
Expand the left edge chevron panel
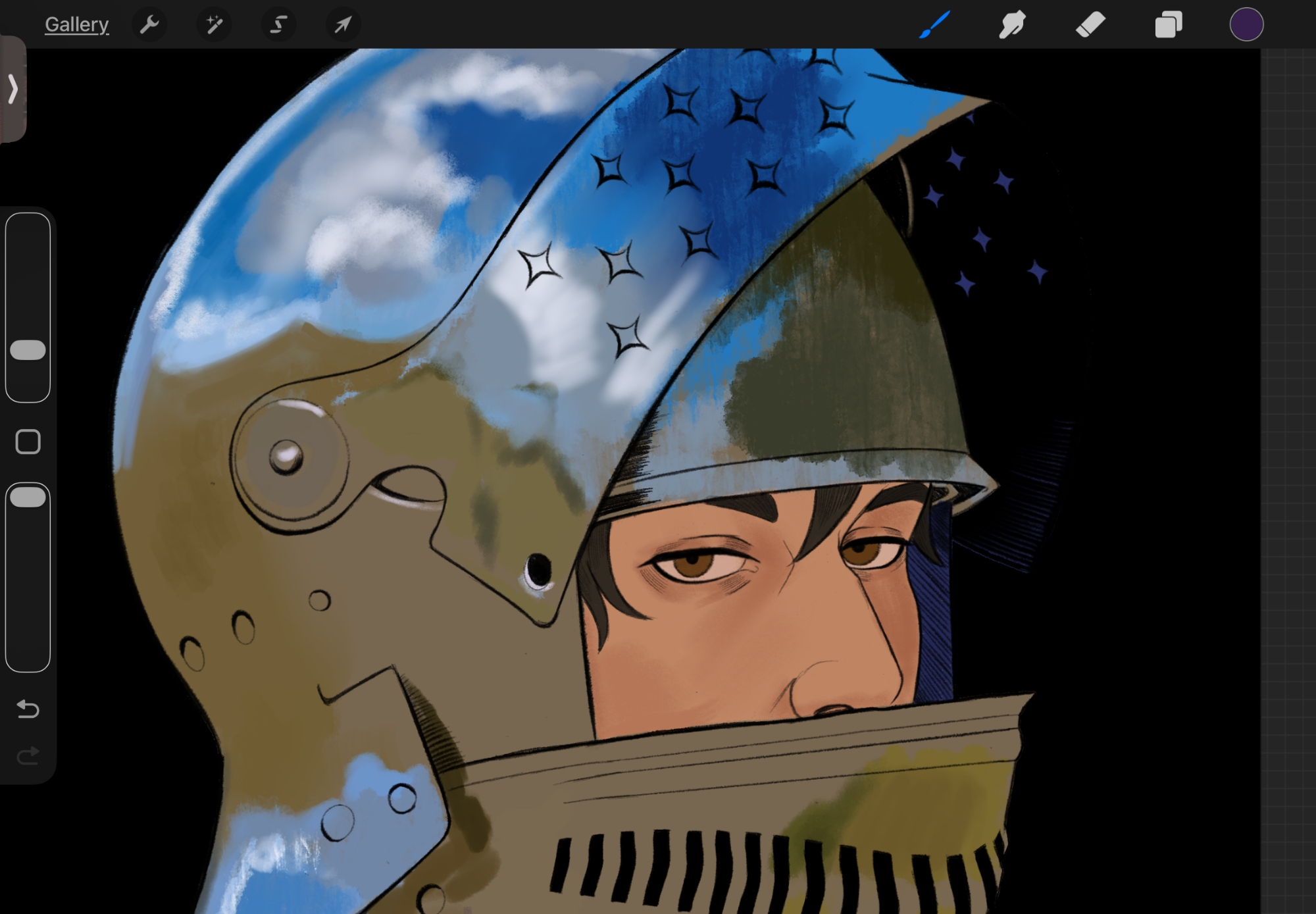pos(13,89)
